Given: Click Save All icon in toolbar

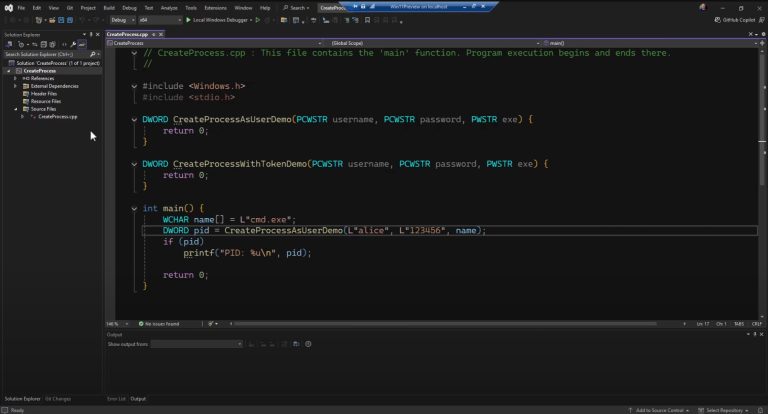Looking at the screenshot, I should 69,19.
